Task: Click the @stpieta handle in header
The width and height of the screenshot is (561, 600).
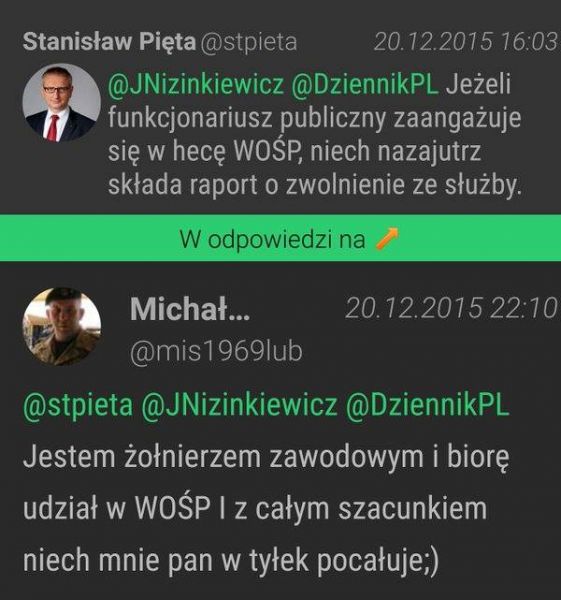Action: point(248,42)
